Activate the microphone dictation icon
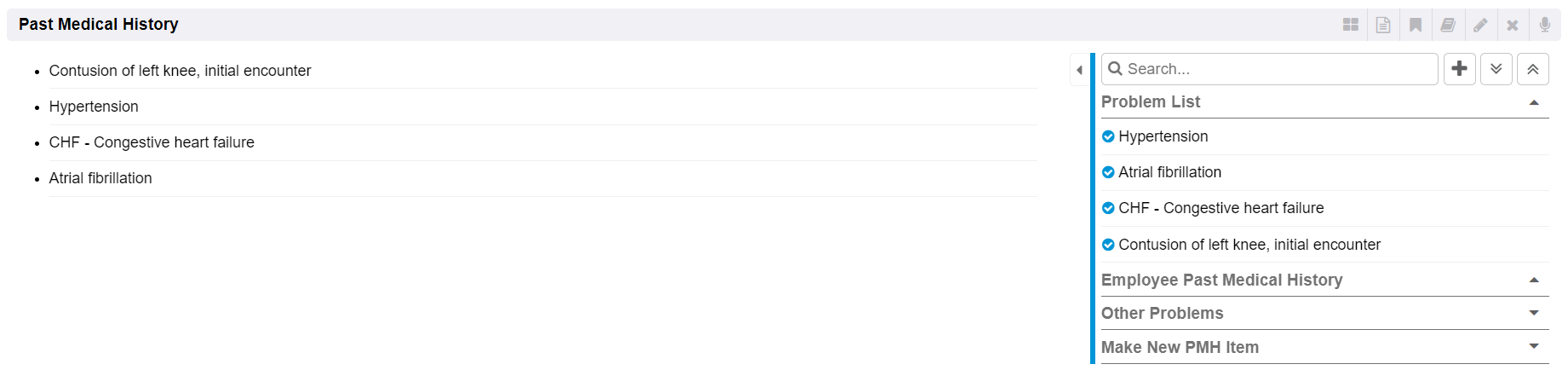The width and height of the screenshot is (1568, 370). coord(1545,25)
